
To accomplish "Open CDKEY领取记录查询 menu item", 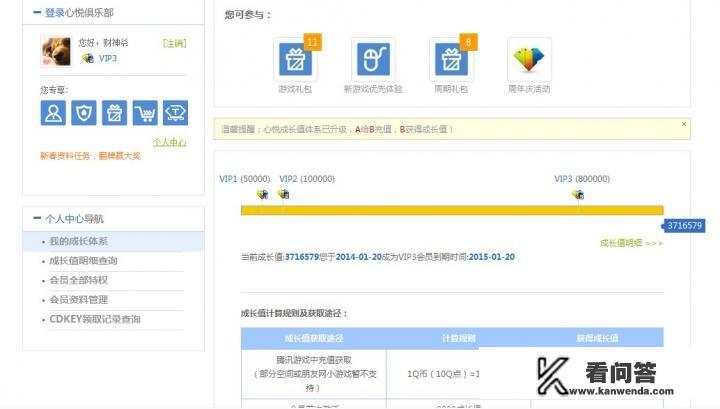I will 95,319.
